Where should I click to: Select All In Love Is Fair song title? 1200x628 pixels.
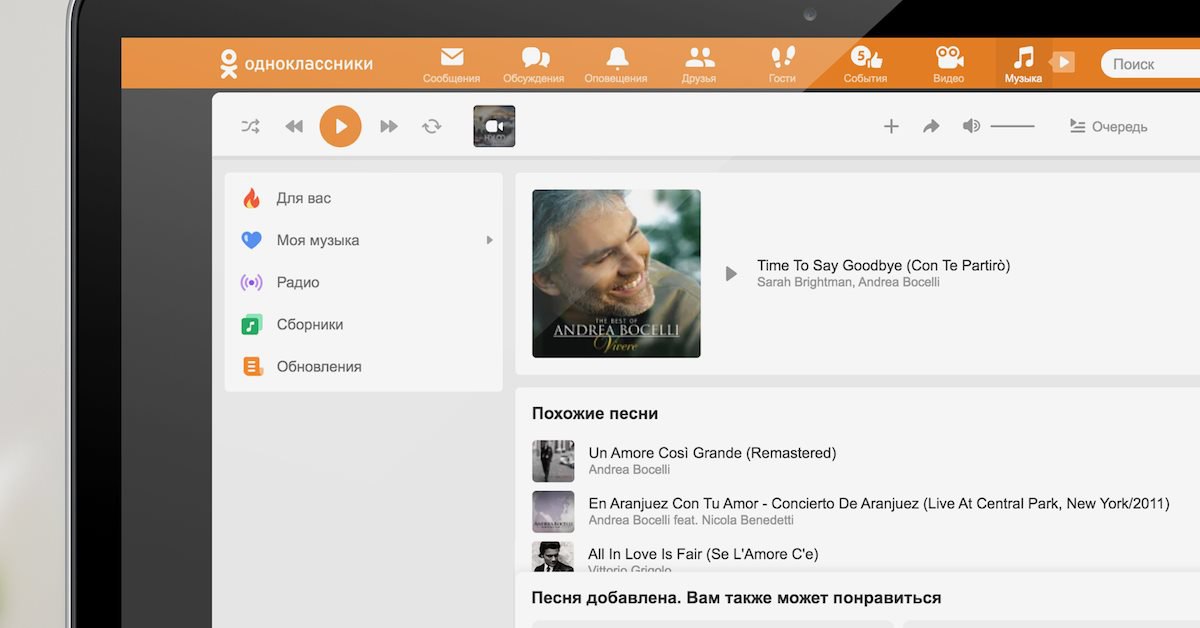703,554
